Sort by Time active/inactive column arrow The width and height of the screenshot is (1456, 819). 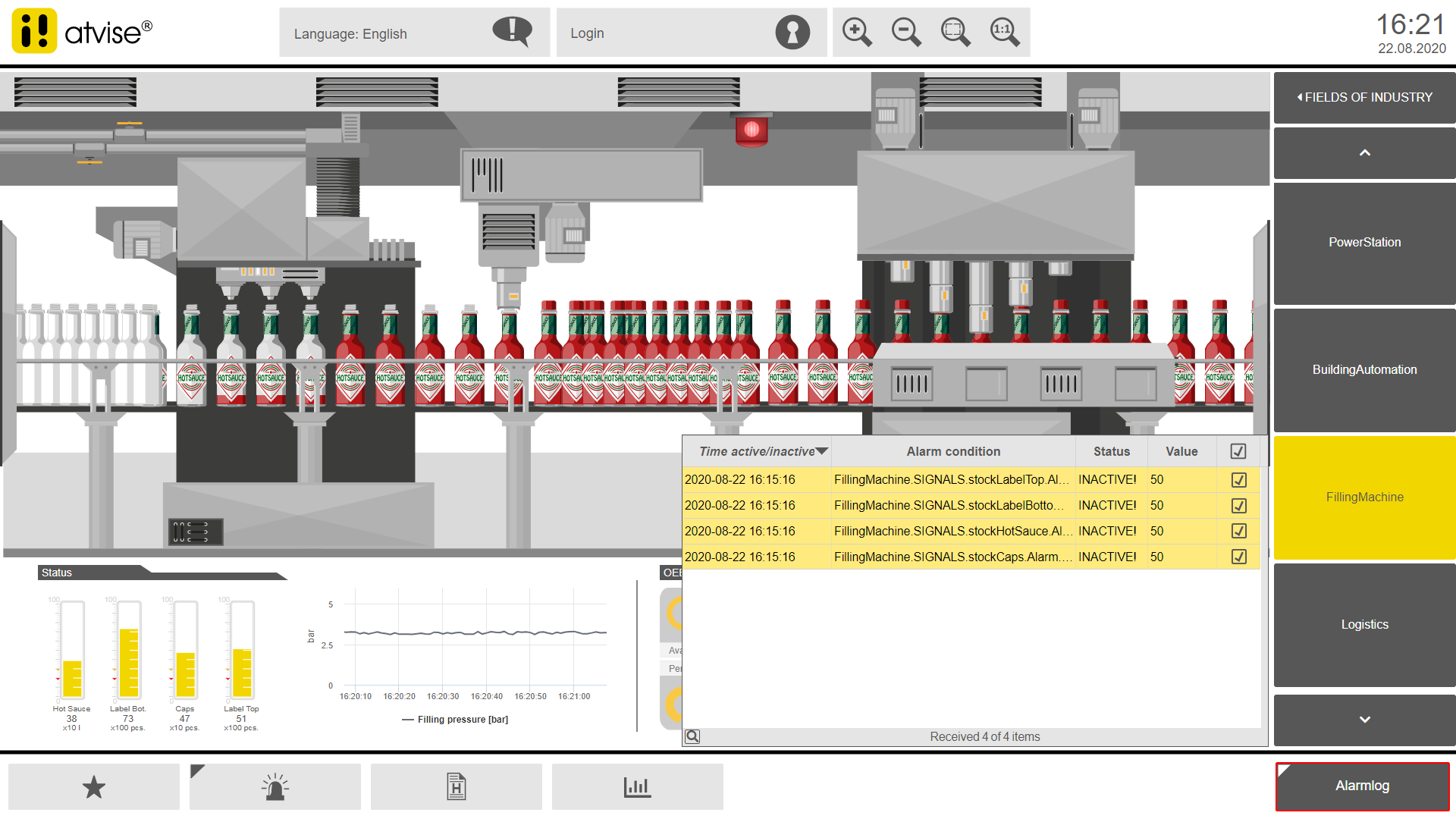(822, 451)
